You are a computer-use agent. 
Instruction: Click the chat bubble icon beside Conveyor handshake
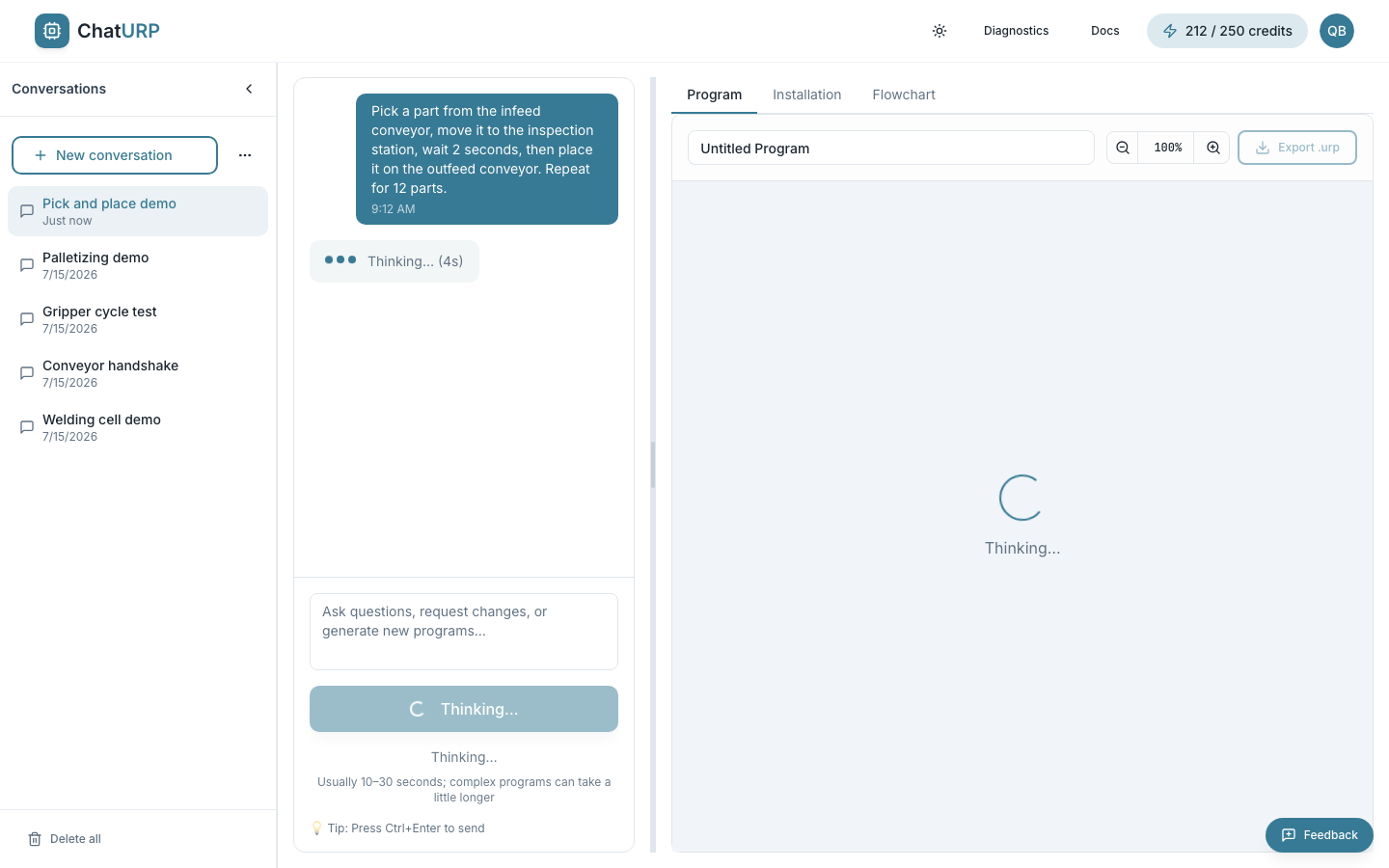(27, 373)
